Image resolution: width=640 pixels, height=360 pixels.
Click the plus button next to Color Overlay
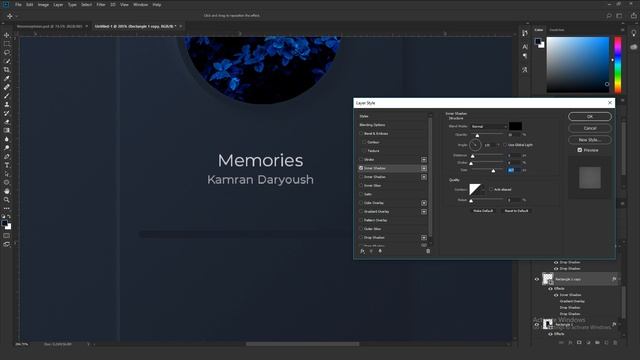(x=424, y=203)
